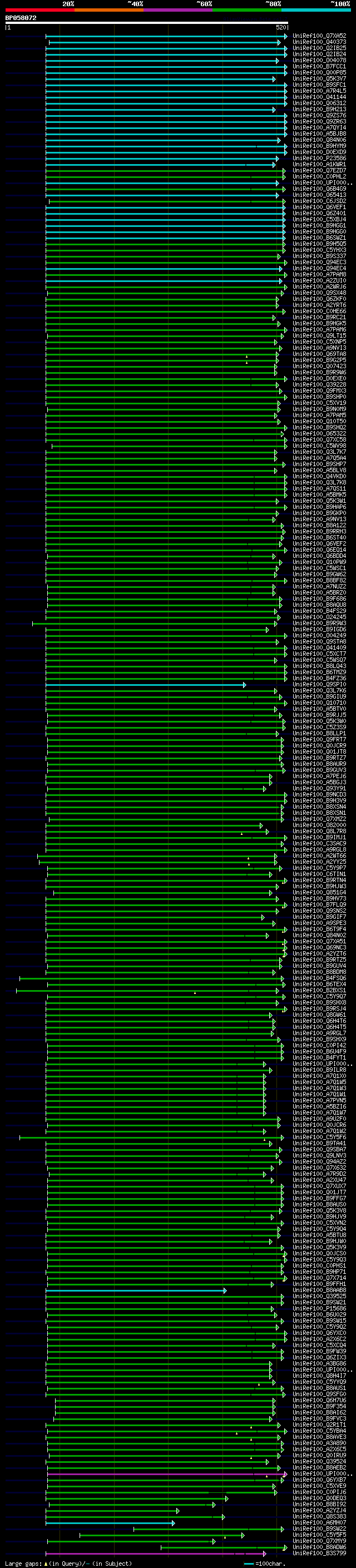Open hit UniRef100_B8AEB2
Screen dimensions: 356x1568
coord(319,1467)
